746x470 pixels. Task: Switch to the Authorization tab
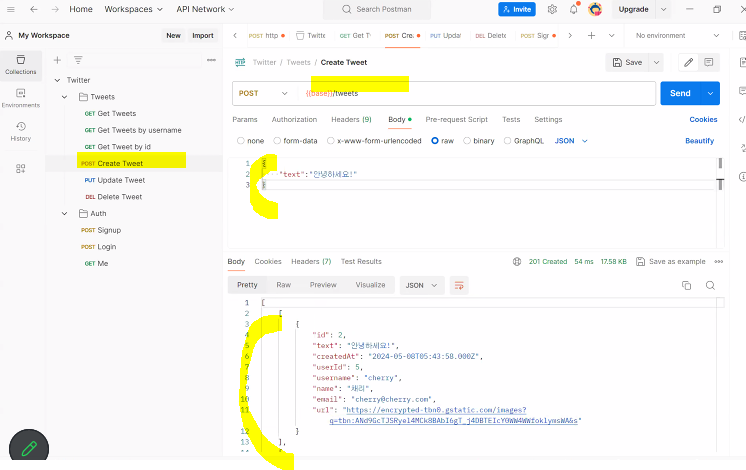tap(294, 119)
